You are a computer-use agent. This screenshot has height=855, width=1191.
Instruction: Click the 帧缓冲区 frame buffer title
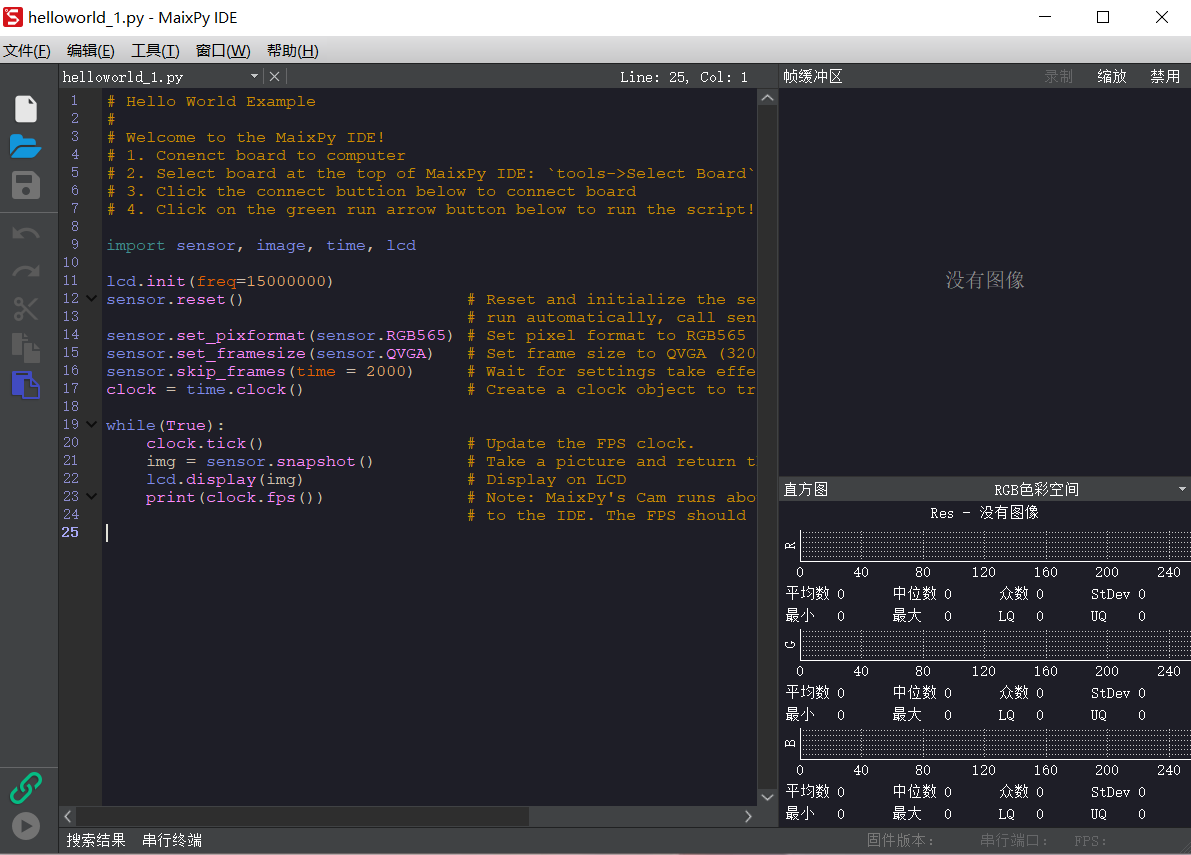(813, 77)
